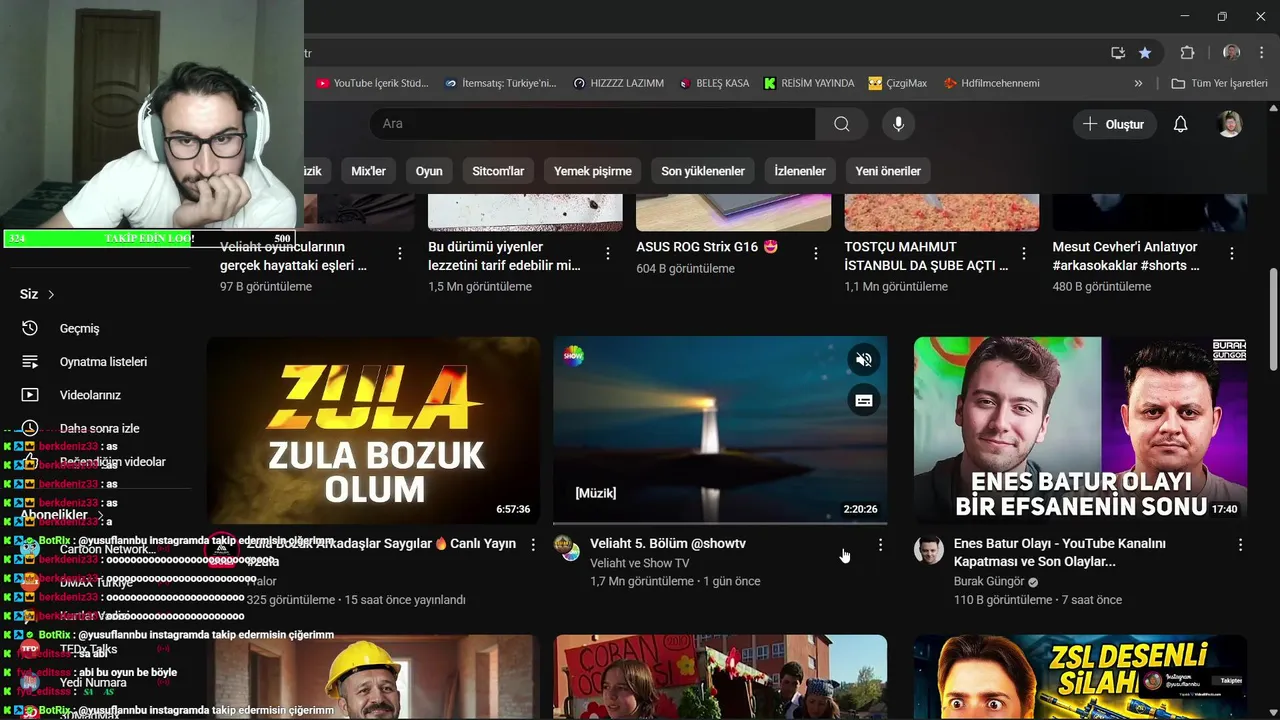Click the TOSTÇU MAHMUT İSTANBUL DA ŞUBE title
Image resolution: width=1280 pixels, height=720 pixels.
coord(926,256)
